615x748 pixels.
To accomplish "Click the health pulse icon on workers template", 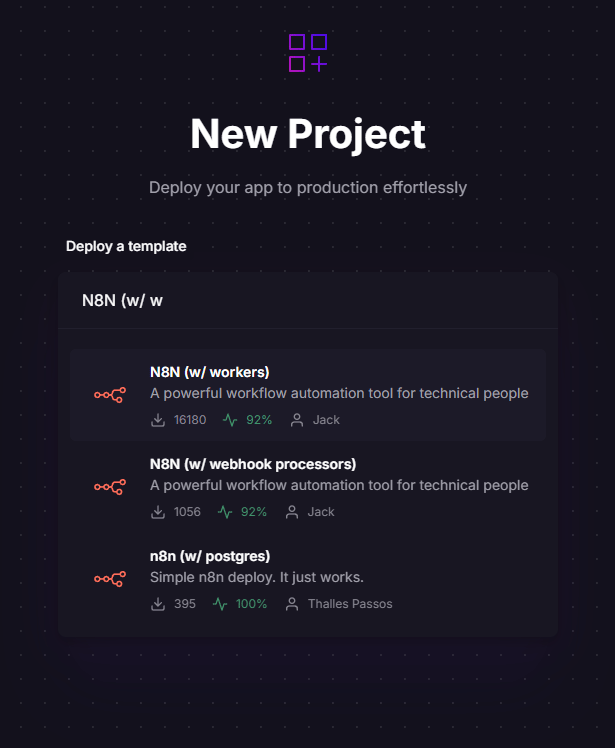I will point(230,420).
